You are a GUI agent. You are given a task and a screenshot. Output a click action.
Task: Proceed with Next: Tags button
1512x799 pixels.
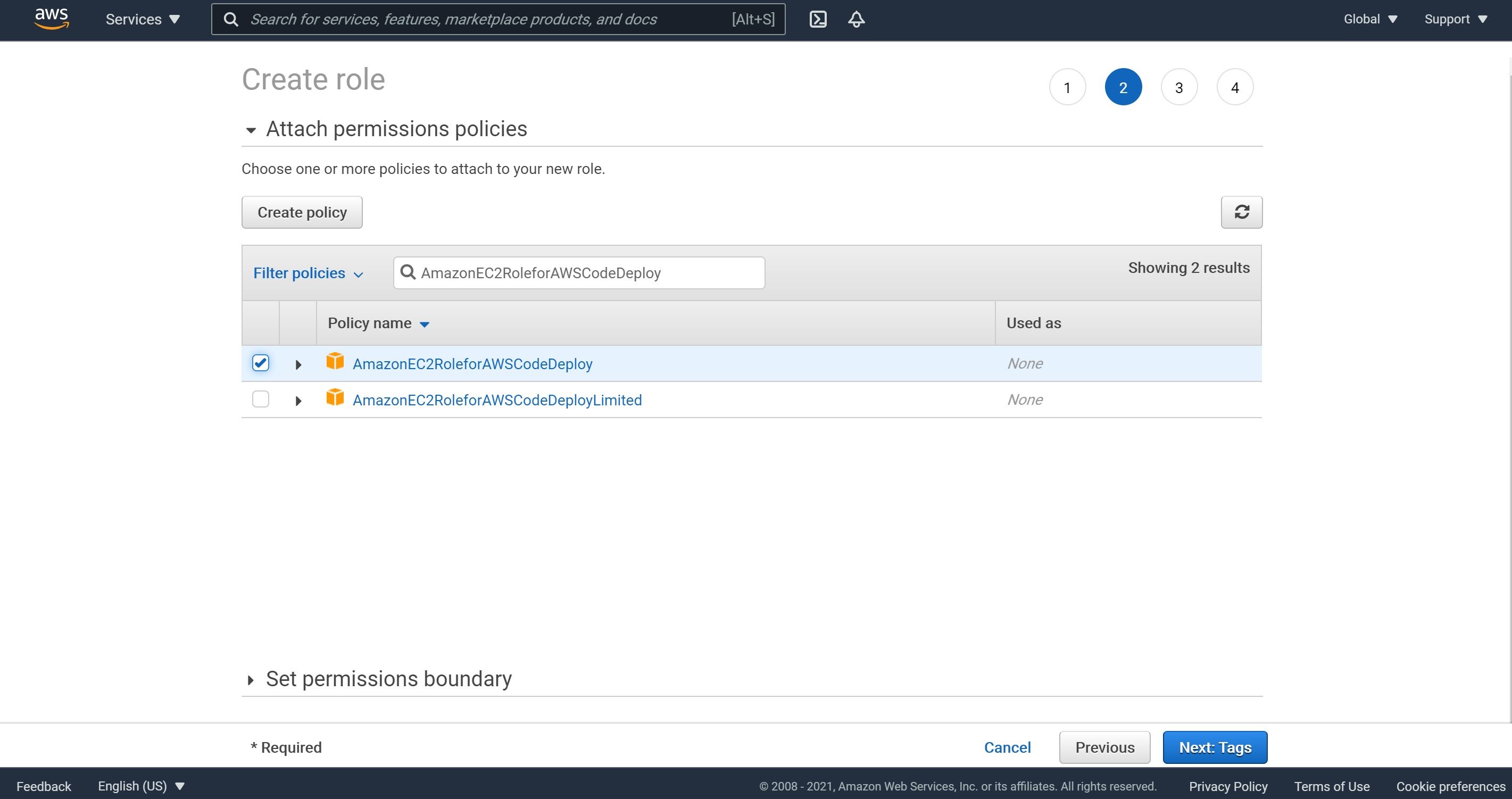pos(1215,747)
